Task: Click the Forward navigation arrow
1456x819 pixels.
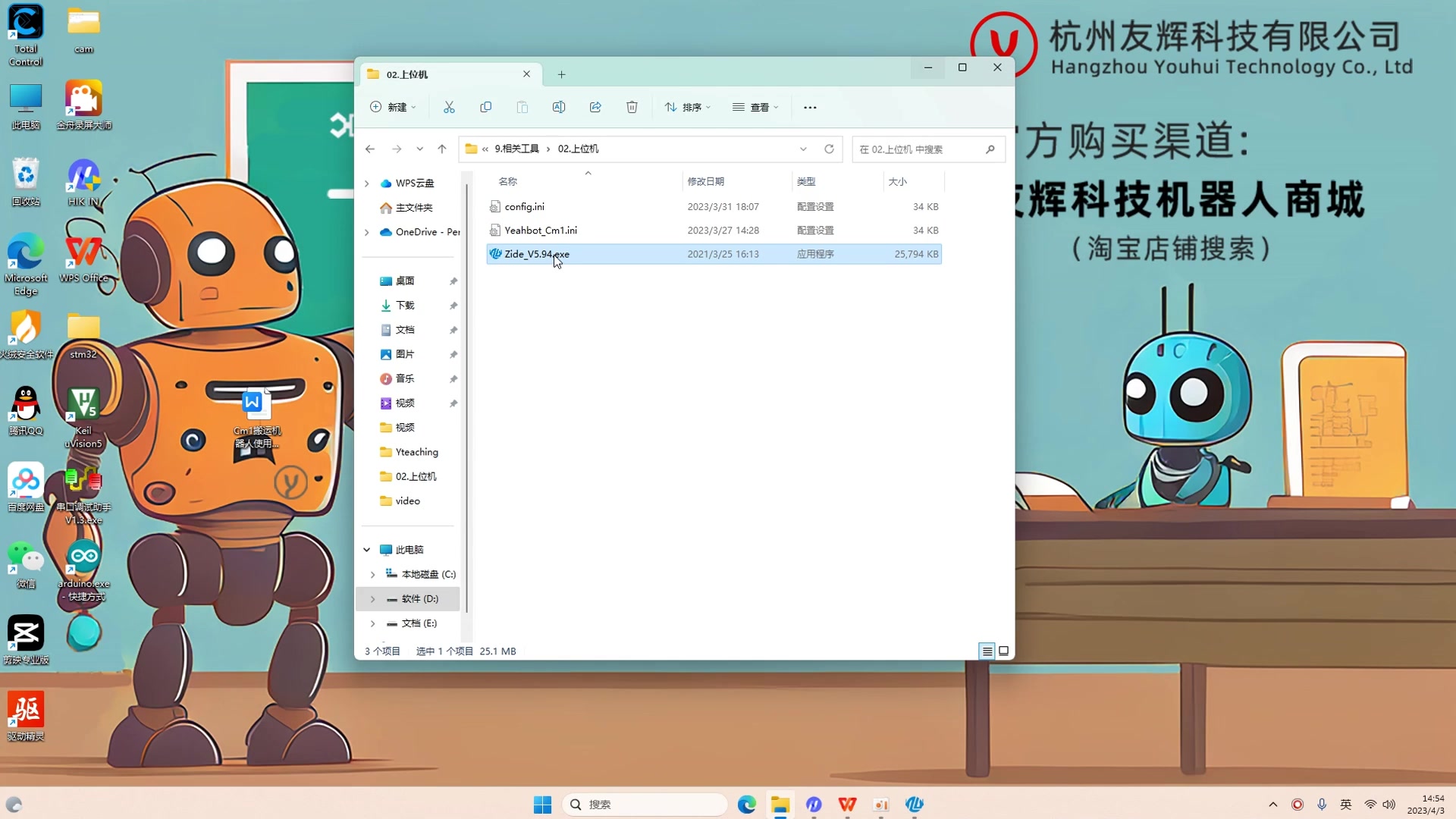Action: pyautogui.click(x=397, y=149)
